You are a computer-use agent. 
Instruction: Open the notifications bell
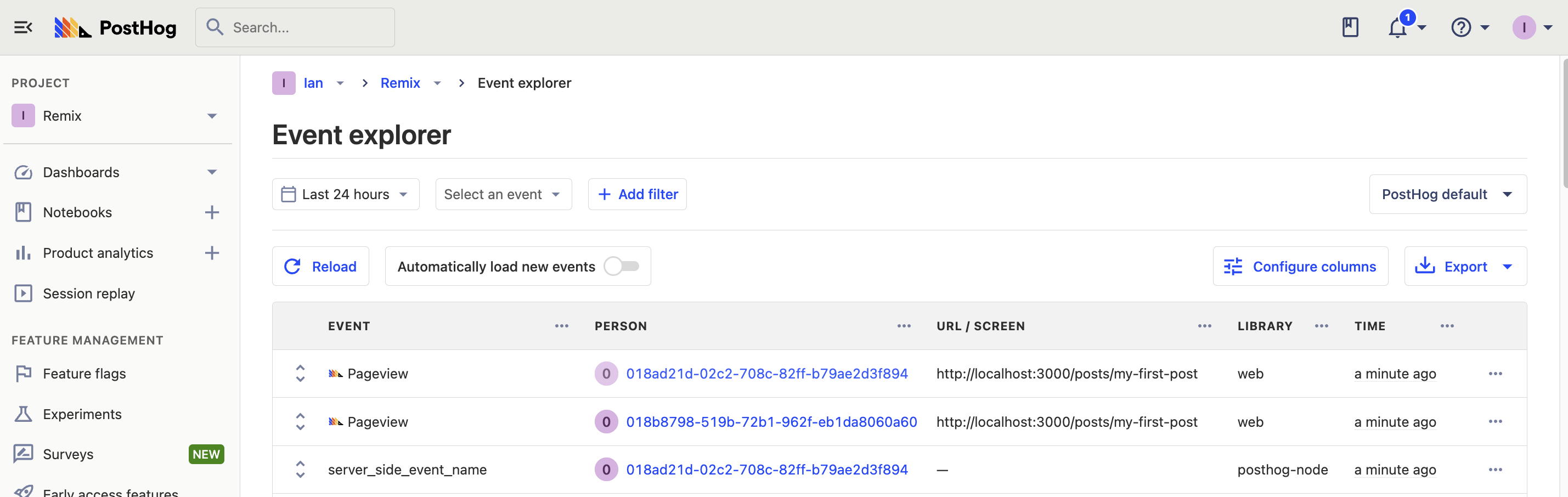tap(1398, 27)
